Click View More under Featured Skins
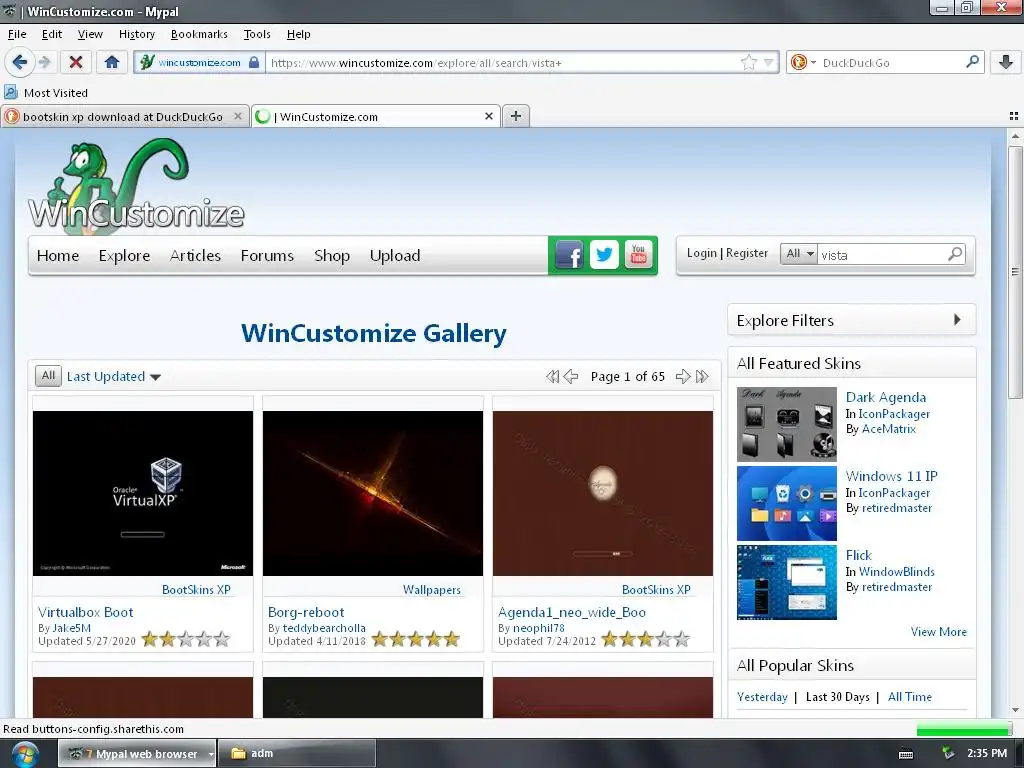 [938, 632]
